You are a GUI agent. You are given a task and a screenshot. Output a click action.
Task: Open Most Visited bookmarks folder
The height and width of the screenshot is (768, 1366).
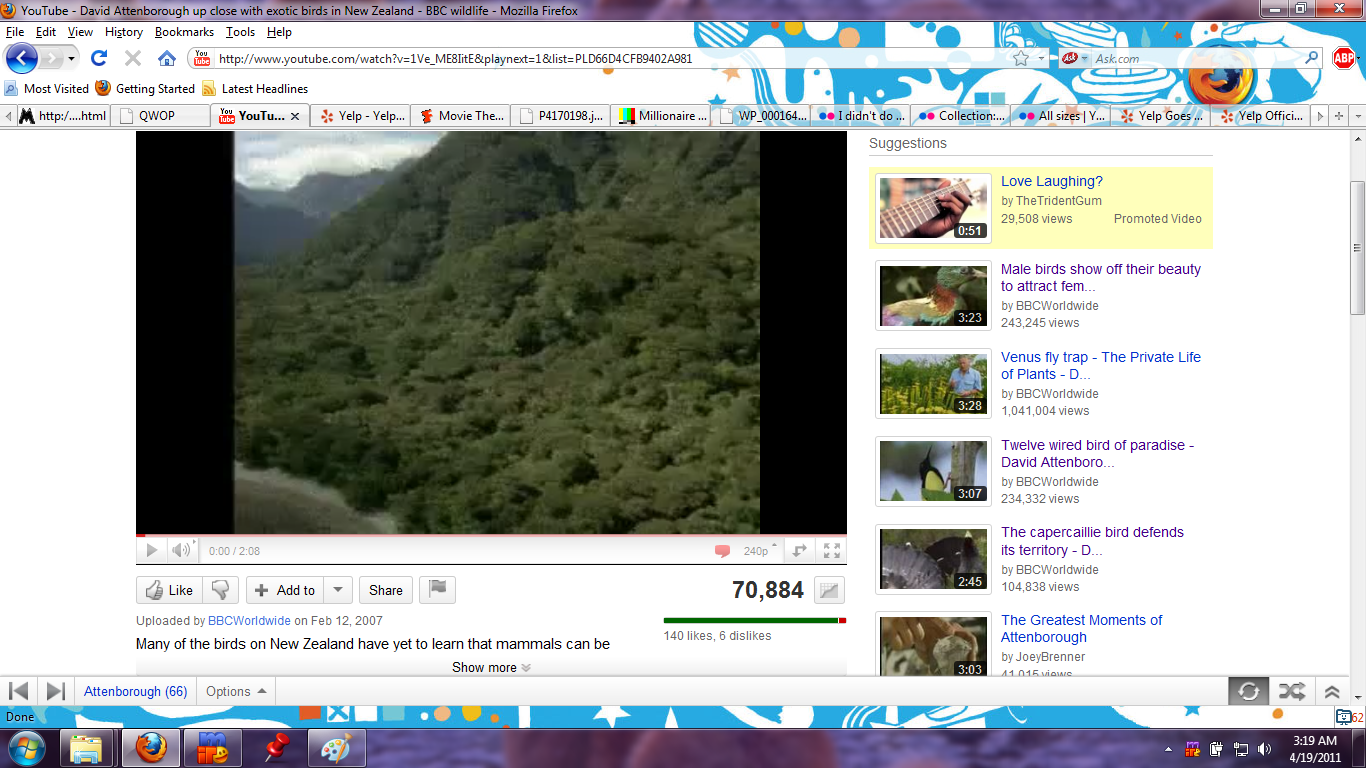coord(47,88)
